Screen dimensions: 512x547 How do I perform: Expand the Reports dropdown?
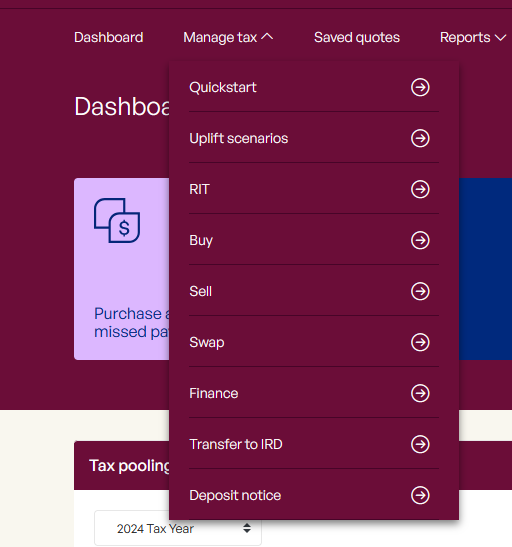(x=473, y=37)
